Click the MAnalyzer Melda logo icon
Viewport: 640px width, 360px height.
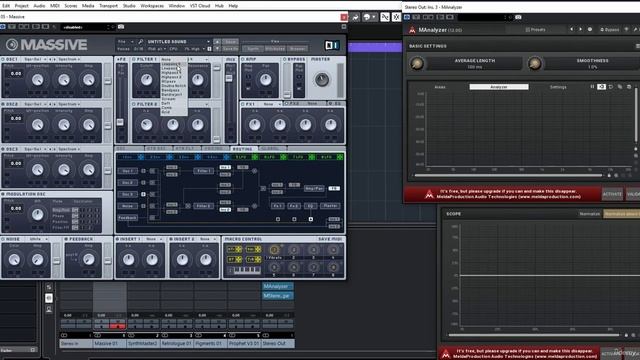tap(412, 30)
